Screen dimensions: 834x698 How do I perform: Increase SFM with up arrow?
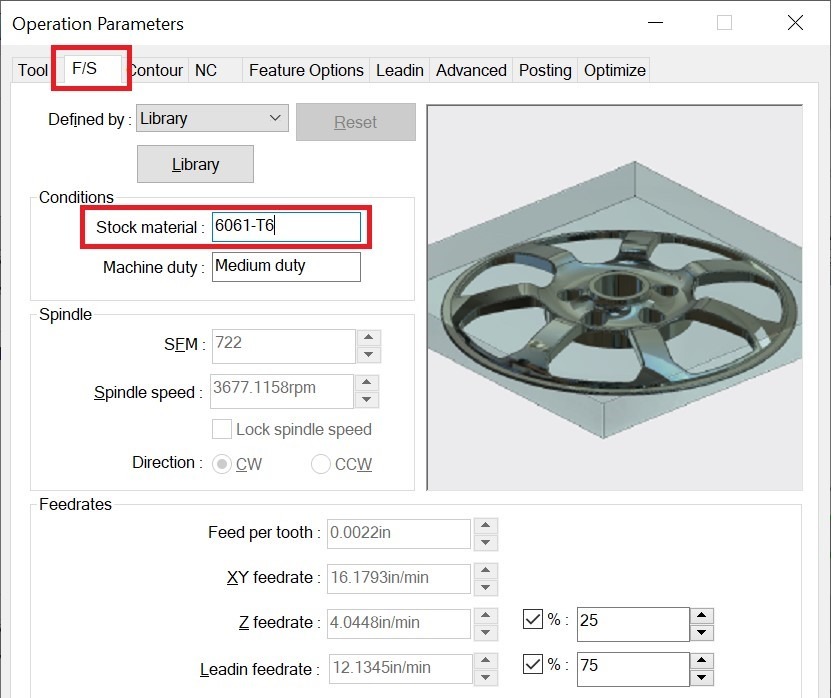(x=369, y=337)
